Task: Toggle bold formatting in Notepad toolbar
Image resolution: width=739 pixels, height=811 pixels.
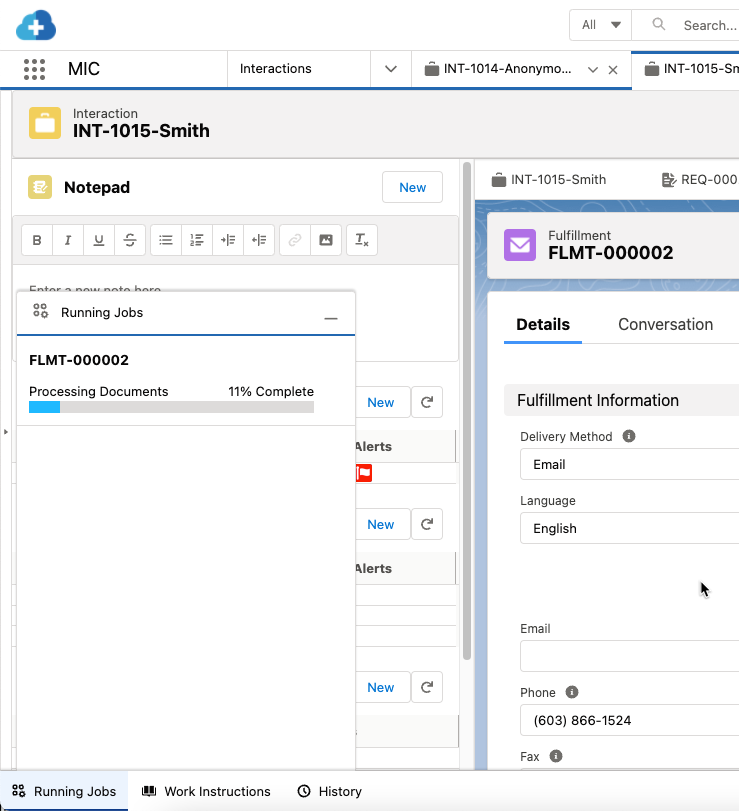Action: coord(37,240)
